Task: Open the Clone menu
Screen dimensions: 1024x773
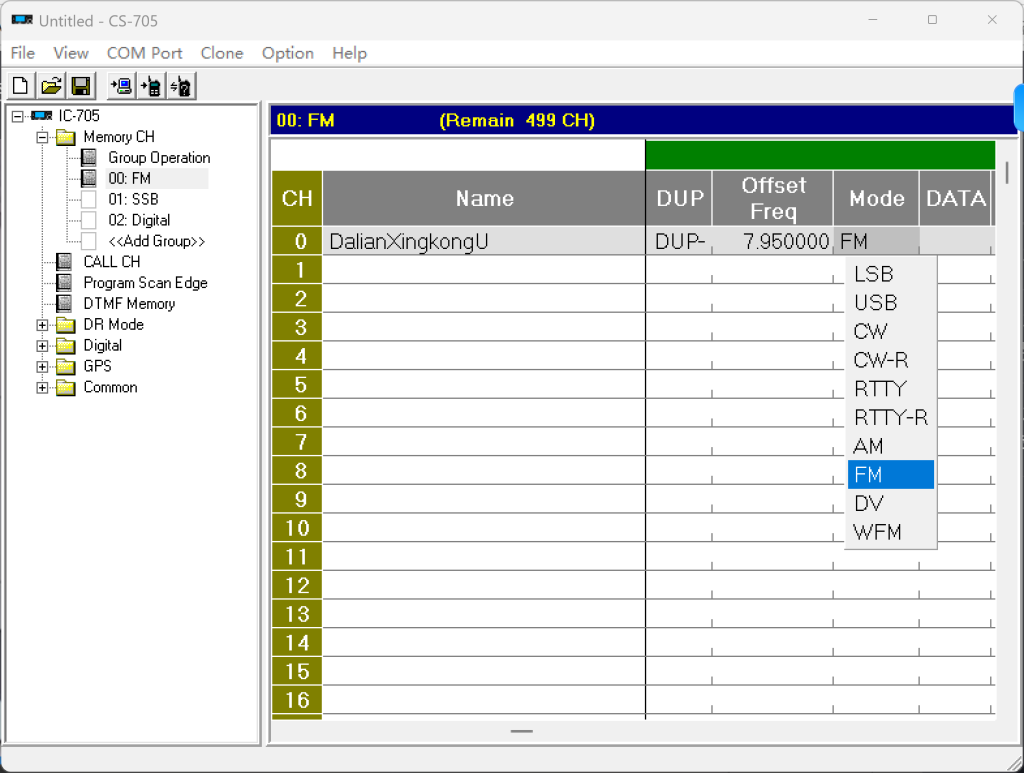Action: [x=222, y=53]
